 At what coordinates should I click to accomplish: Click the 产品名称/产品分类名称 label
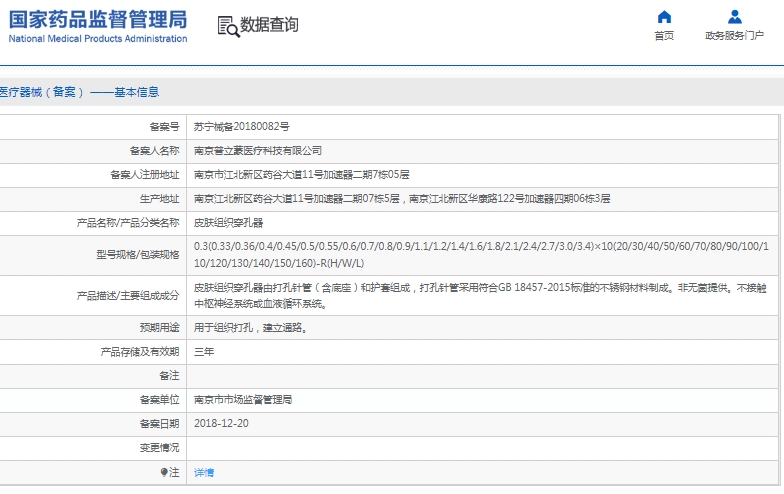pyautogui.click(x=128, y=222)
